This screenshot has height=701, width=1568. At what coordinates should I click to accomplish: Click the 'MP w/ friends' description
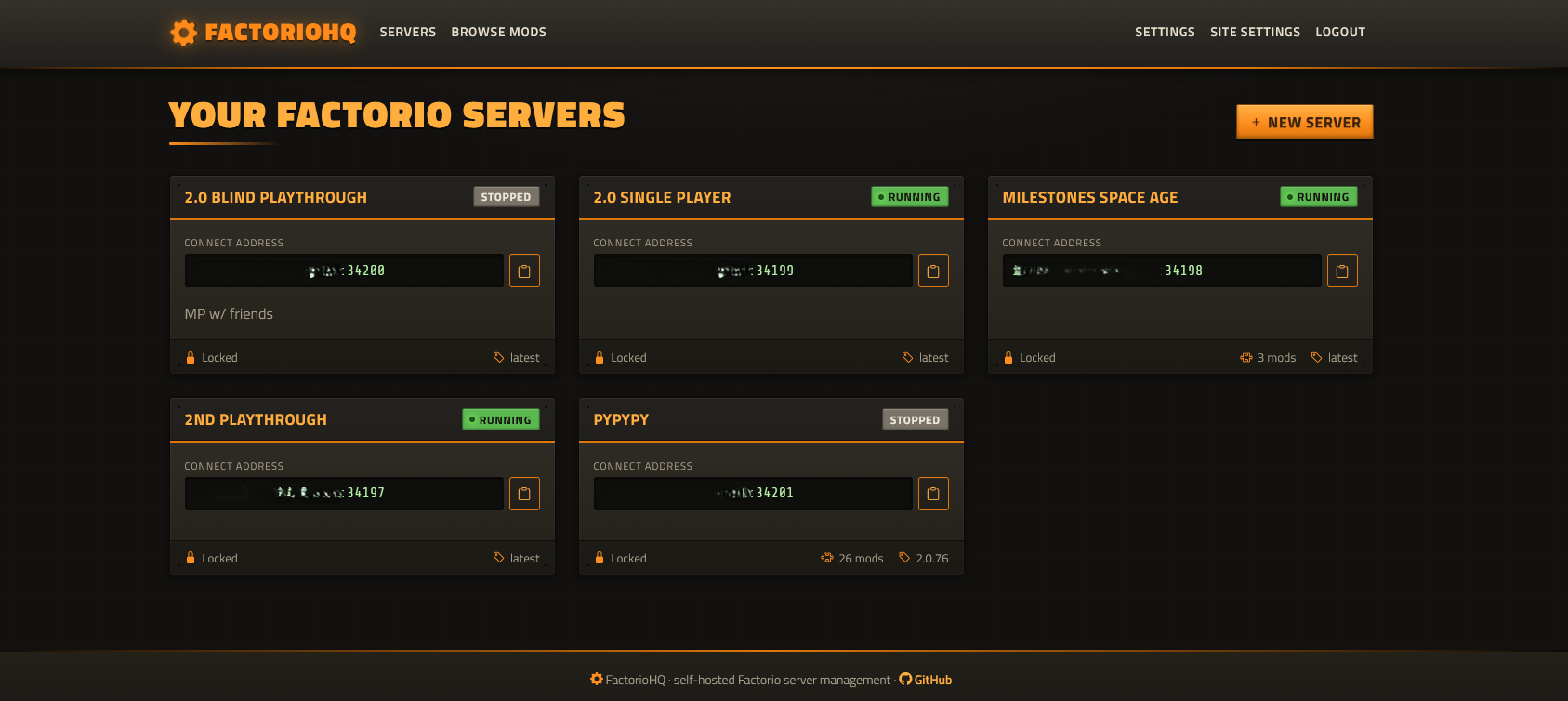(x=229, y=314)
